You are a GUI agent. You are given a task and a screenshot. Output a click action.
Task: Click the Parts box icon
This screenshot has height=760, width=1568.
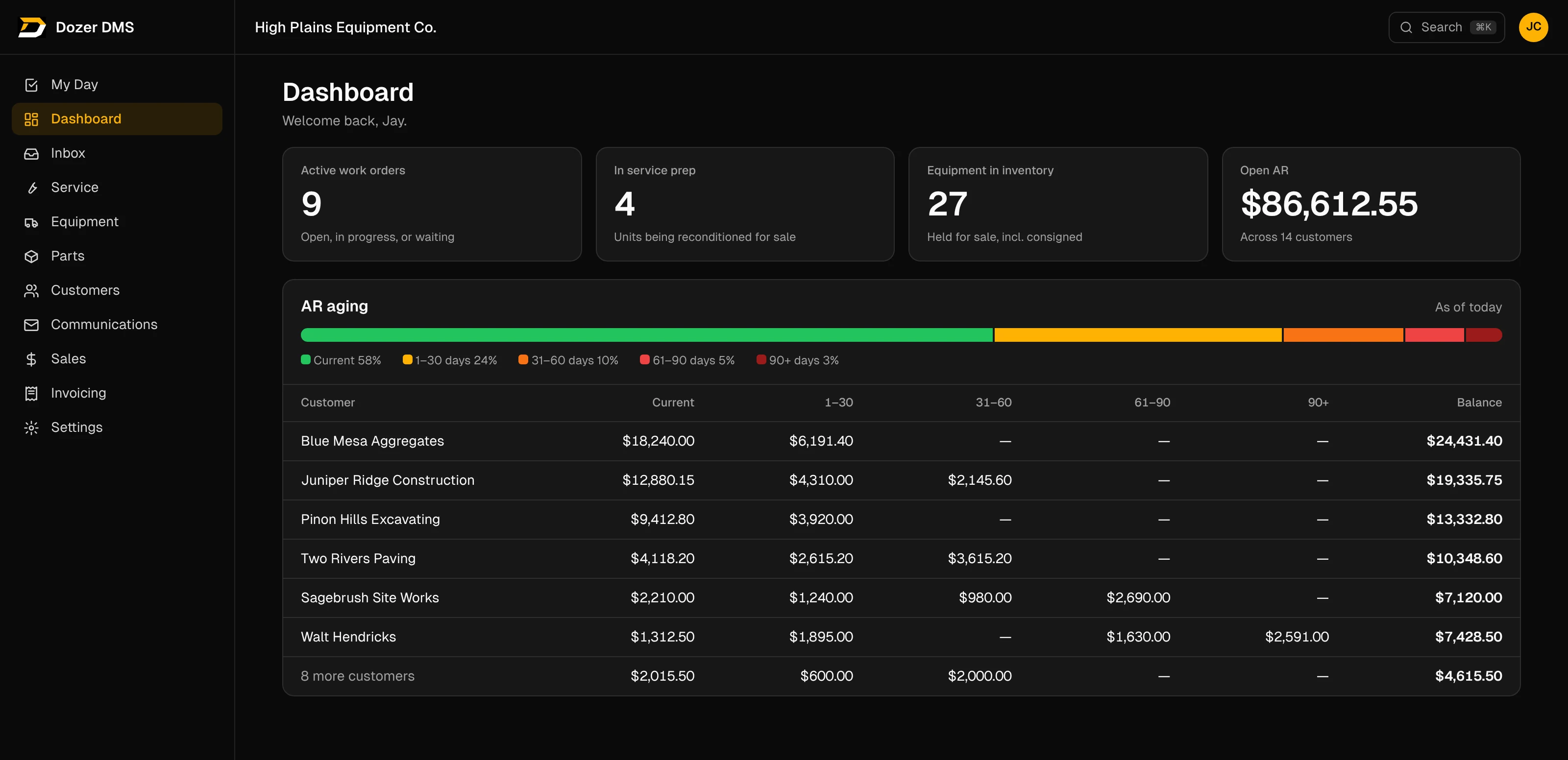pyautogui.click(x=31, y=256)
